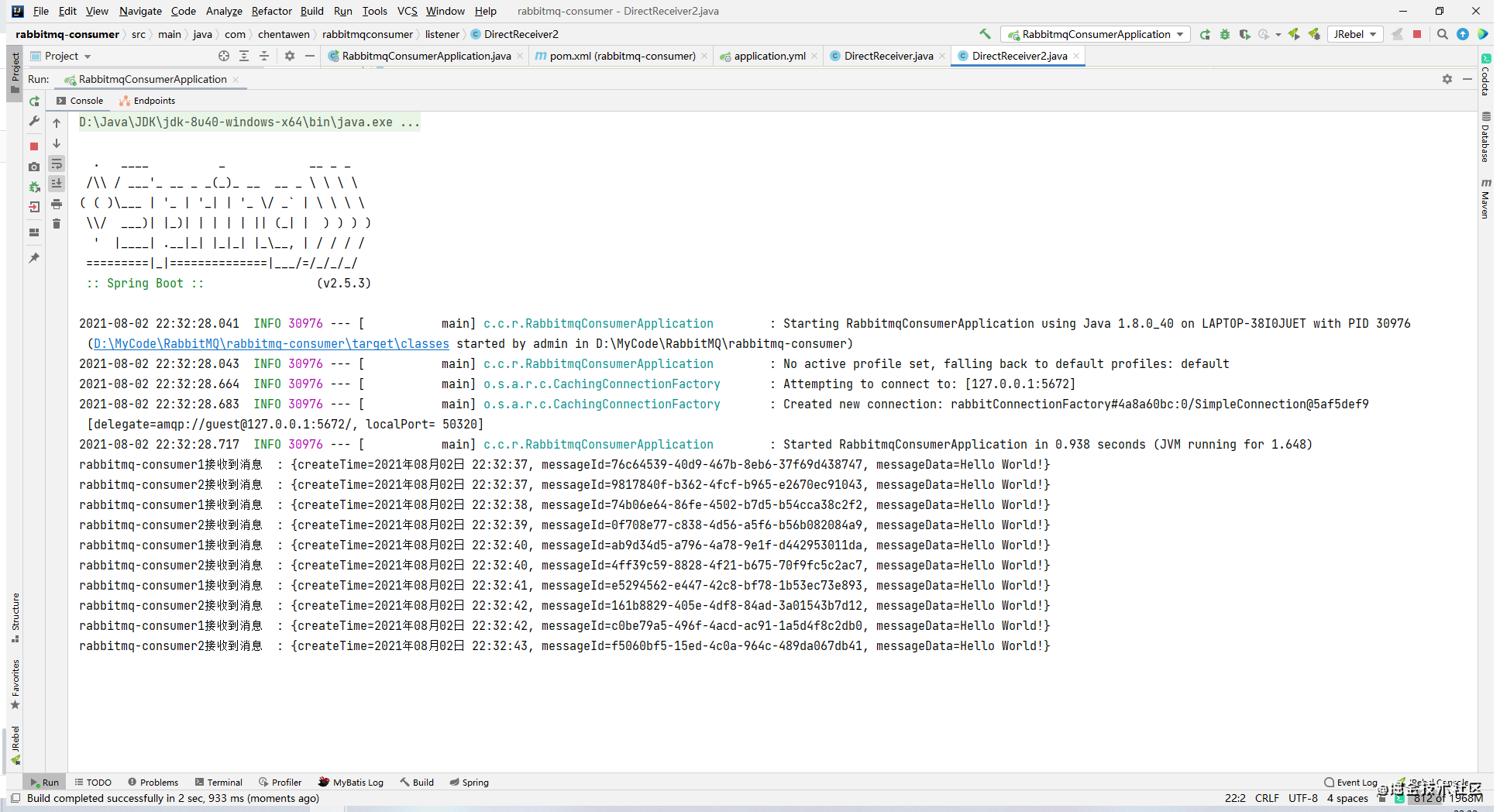Screen dimensions: 1500x812
Task: Open the Refactor menu
Action: (271, 11)
